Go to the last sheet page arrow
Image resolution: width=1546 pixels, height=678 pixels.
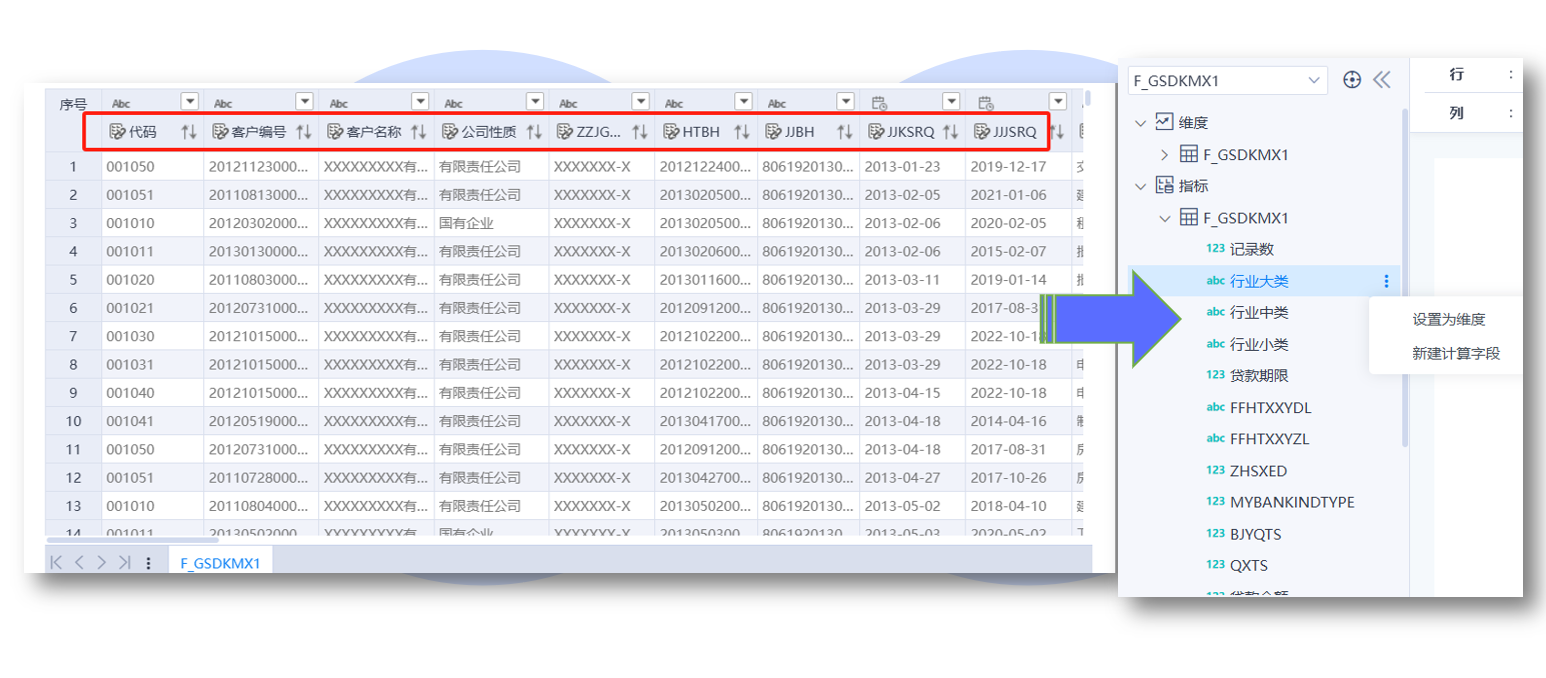point(125,563)
